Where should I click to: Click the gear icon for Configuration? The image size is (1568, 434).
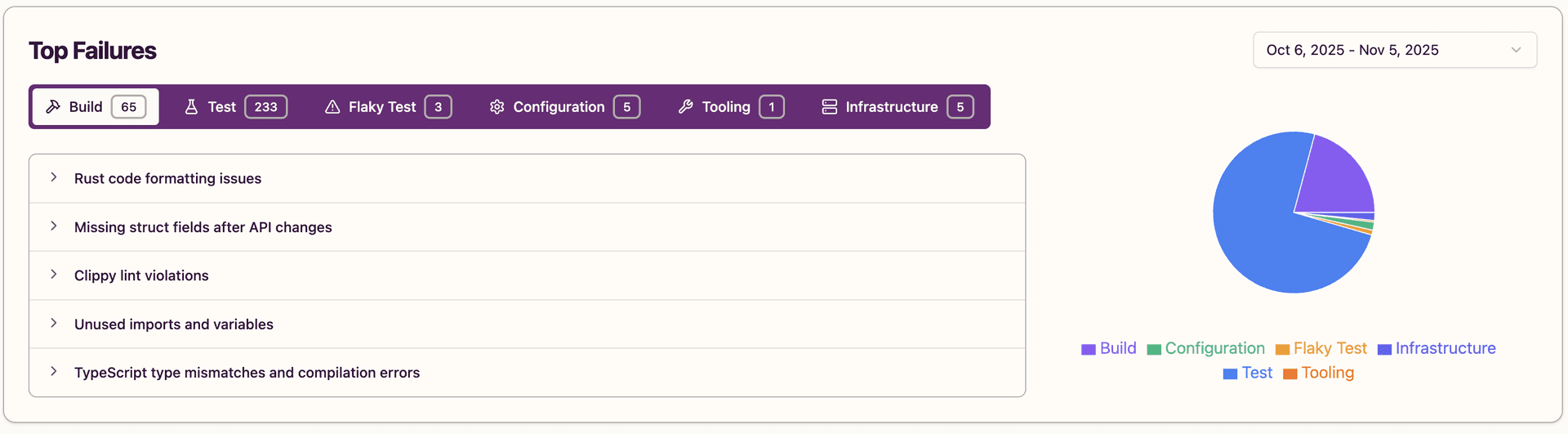[x=497, y=107]
